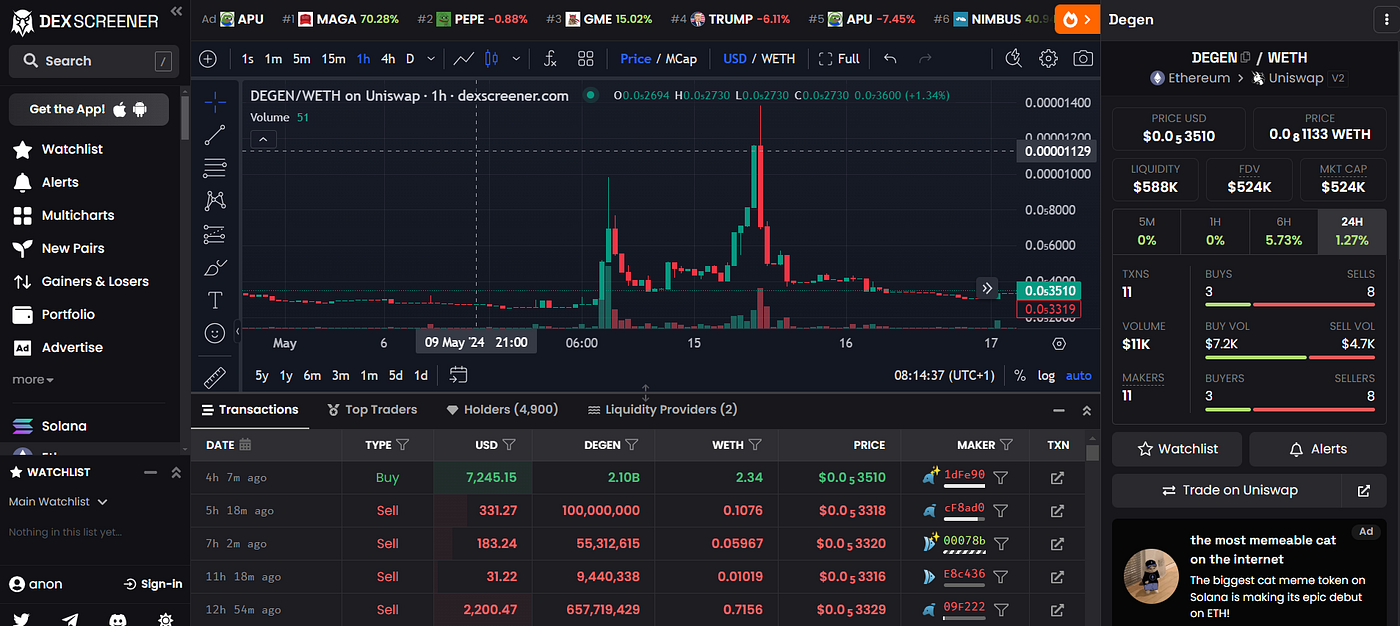Expand the more menu in sidebar
The width and height of the screenshot is (1400, 626).
(33, 379)
